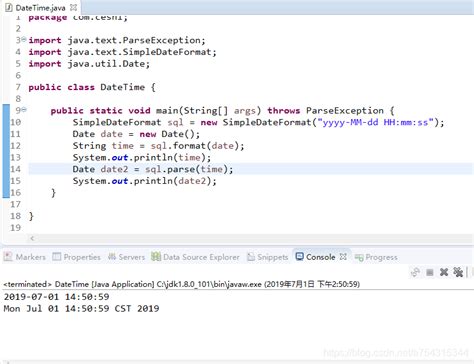Click the Terminate square icon in Console toolbar

[x=430, y=272]
